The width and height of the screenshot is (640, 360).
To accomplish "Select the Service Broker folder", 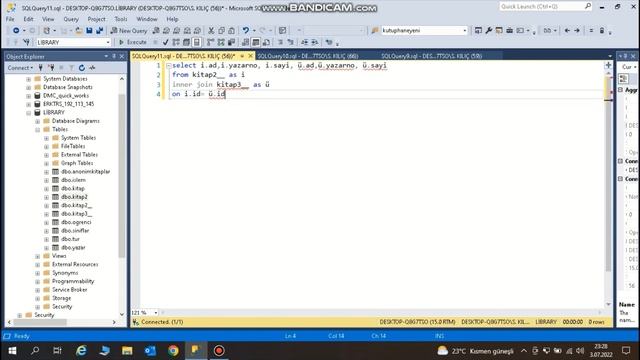I will coord(69,290).
